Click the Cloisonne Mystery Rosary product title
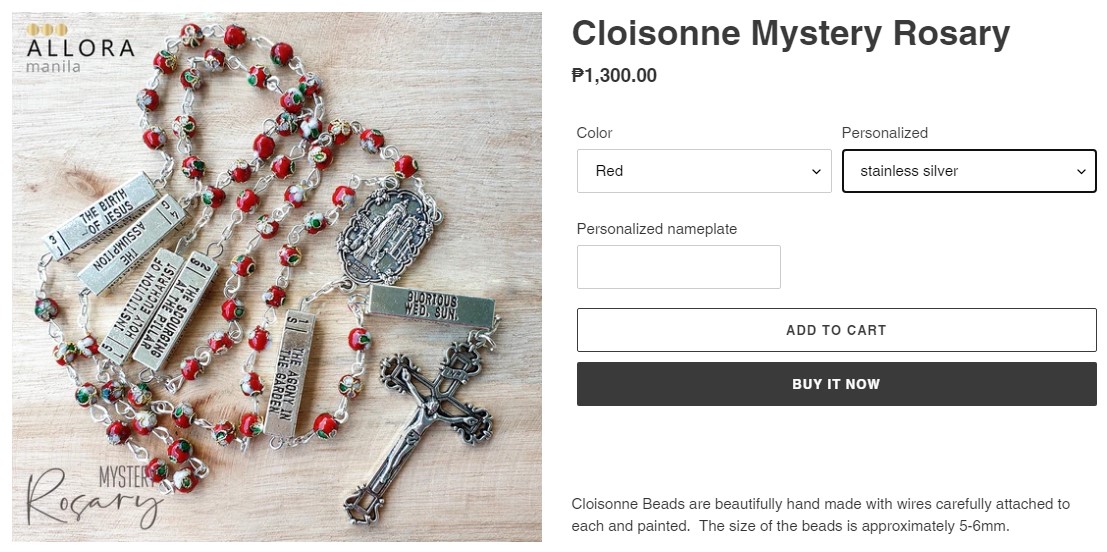 tap(790, 34)
